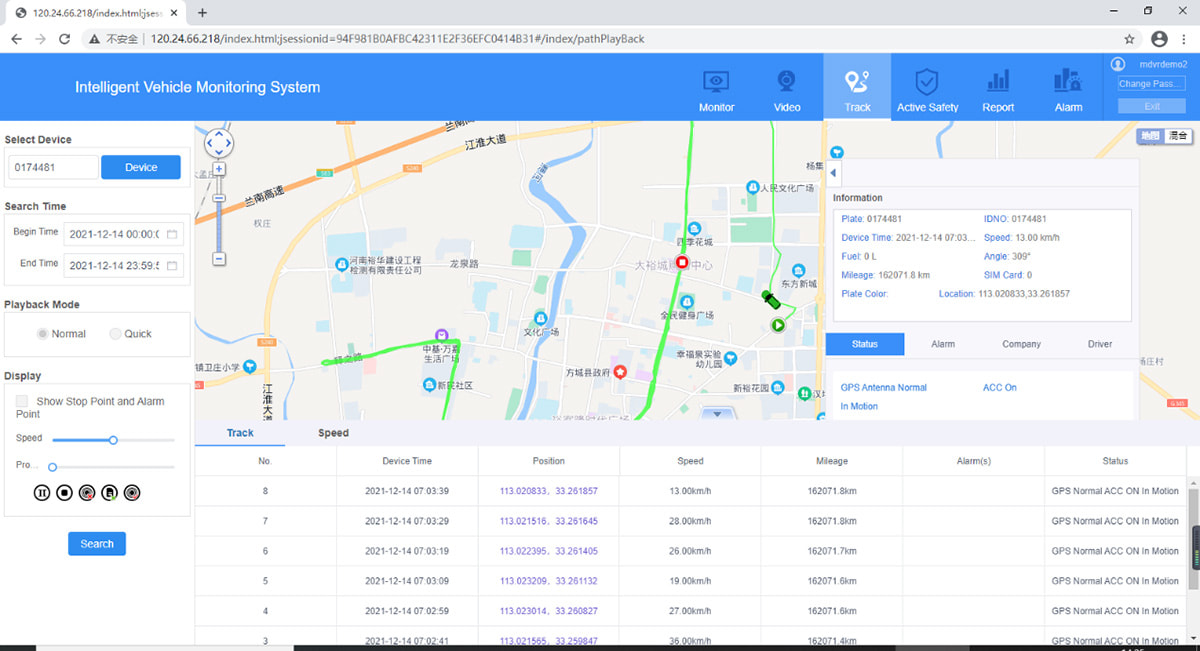Click the device number input field

[x=53, y=167]
